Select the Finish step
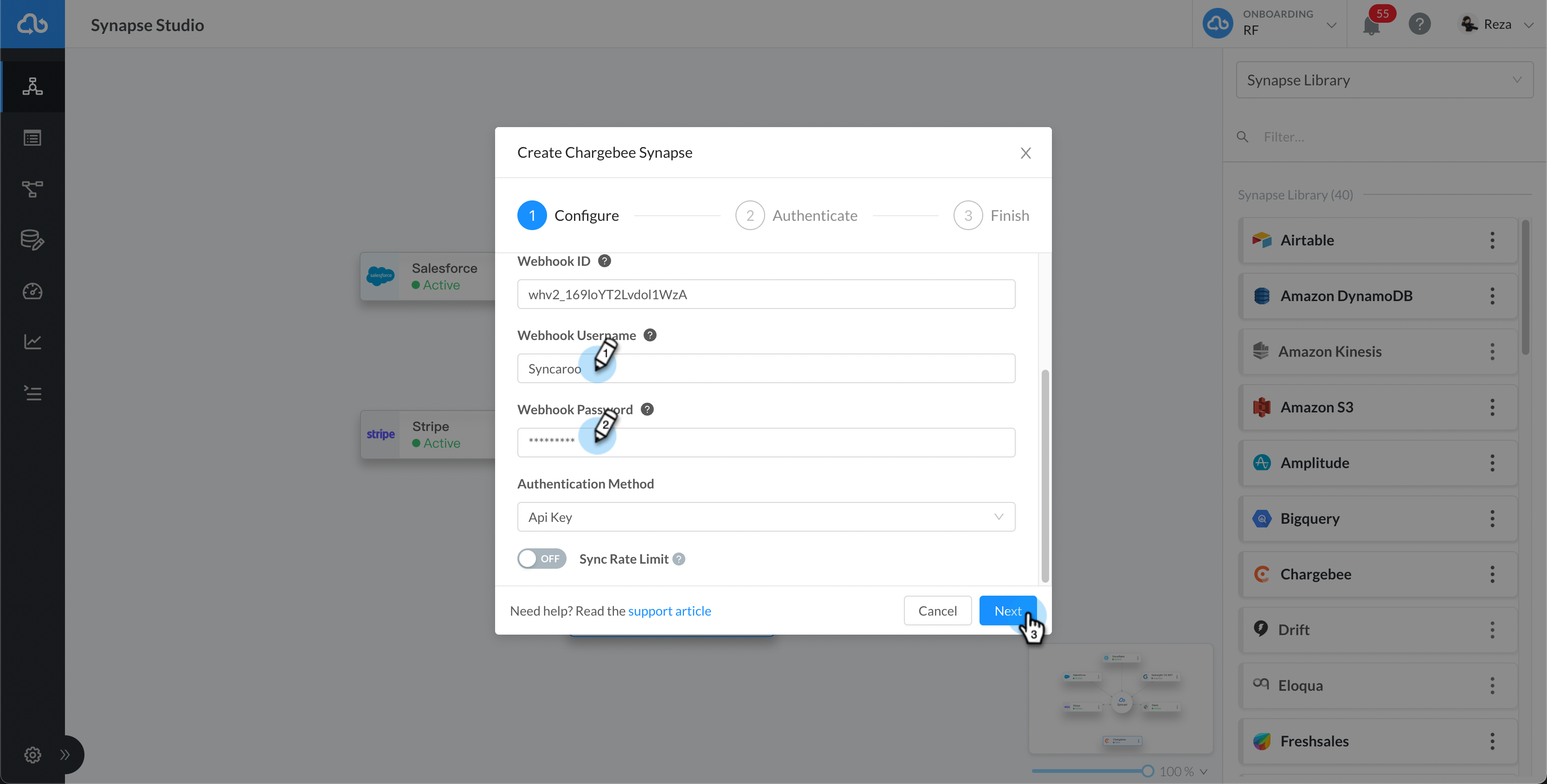 point(991,216)
